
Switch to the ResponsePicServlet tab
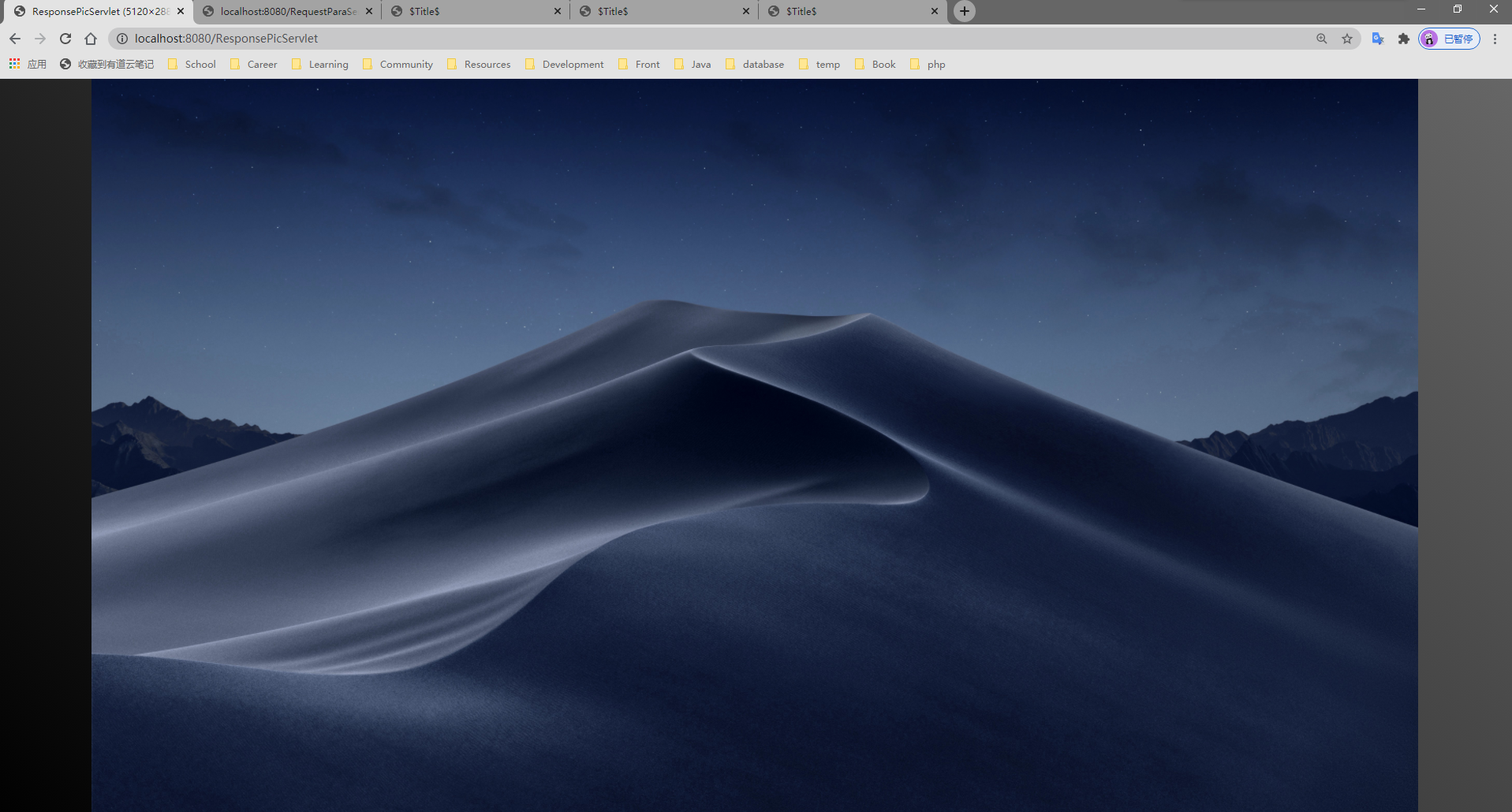[99, 11]
